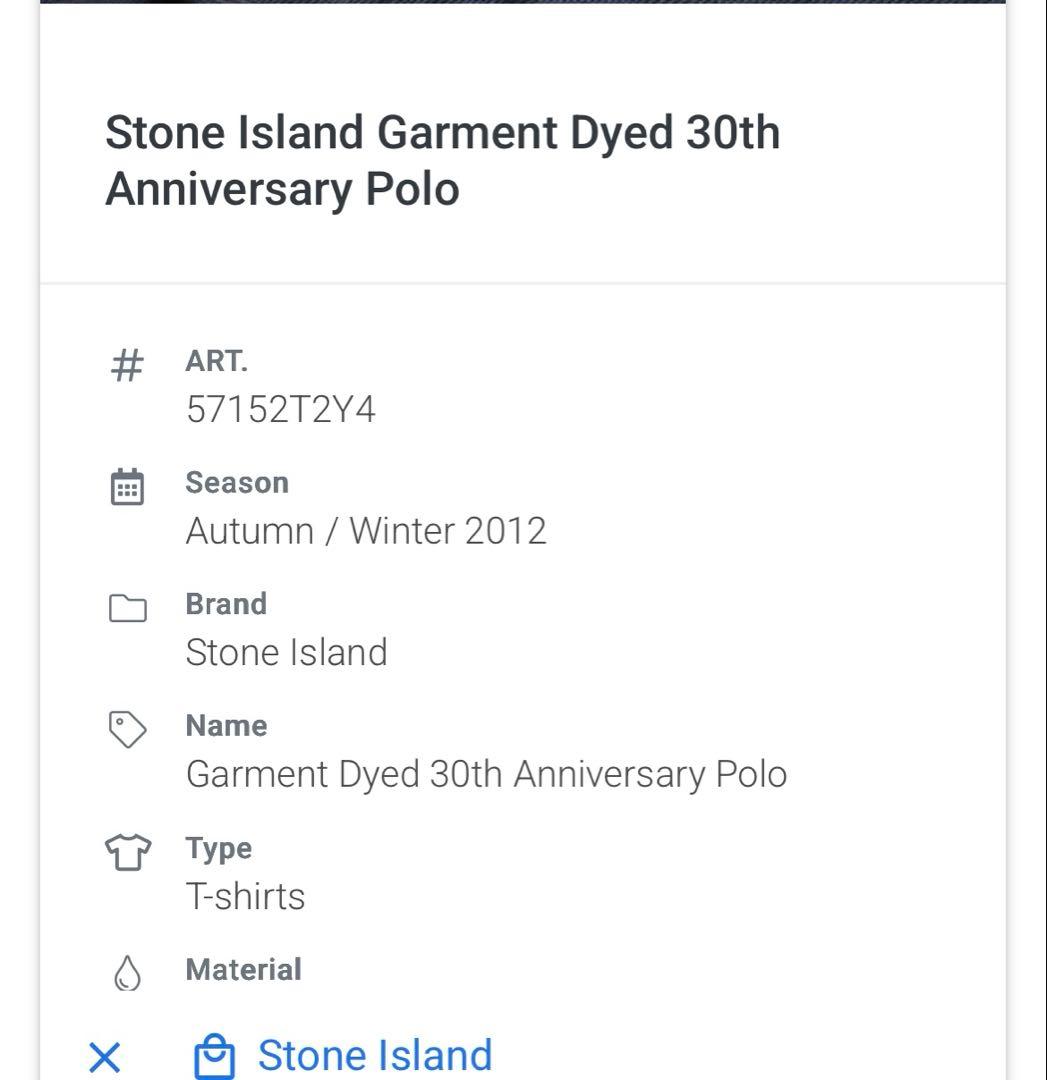
Task: Click the T-shirts type value
Action: [245, 896]
